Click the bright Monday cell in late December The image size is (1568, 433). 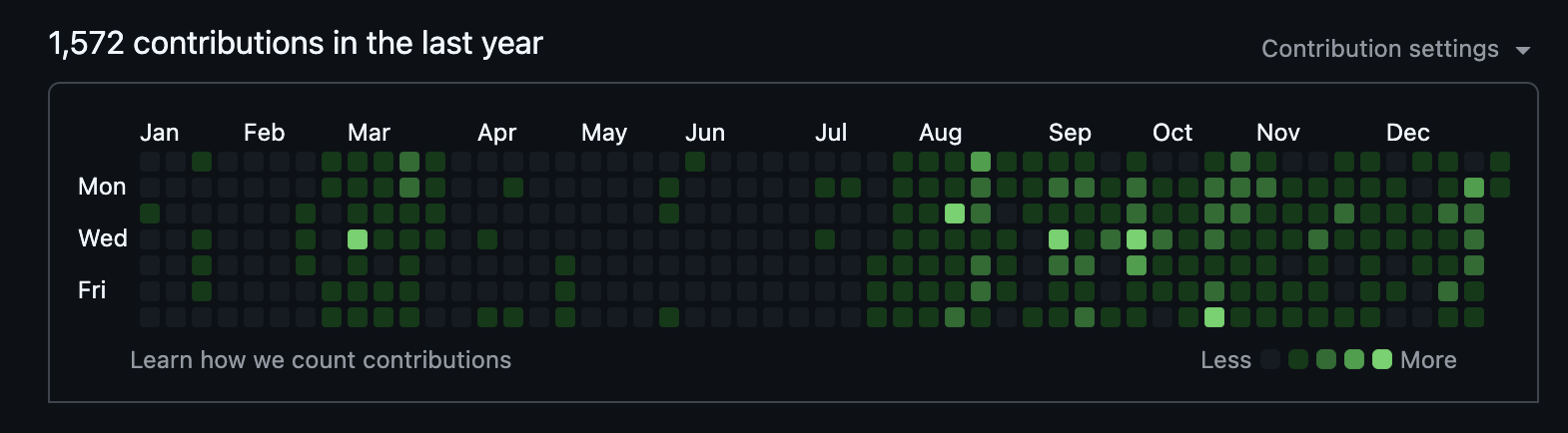point(1474,188)
